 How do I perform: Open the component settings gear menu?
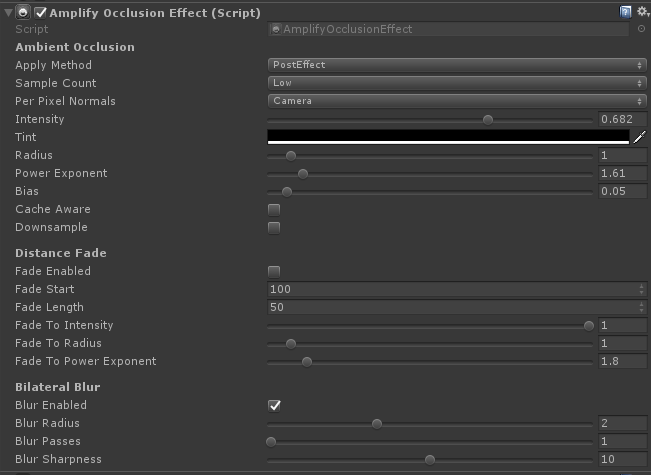(x=643, y=12)
